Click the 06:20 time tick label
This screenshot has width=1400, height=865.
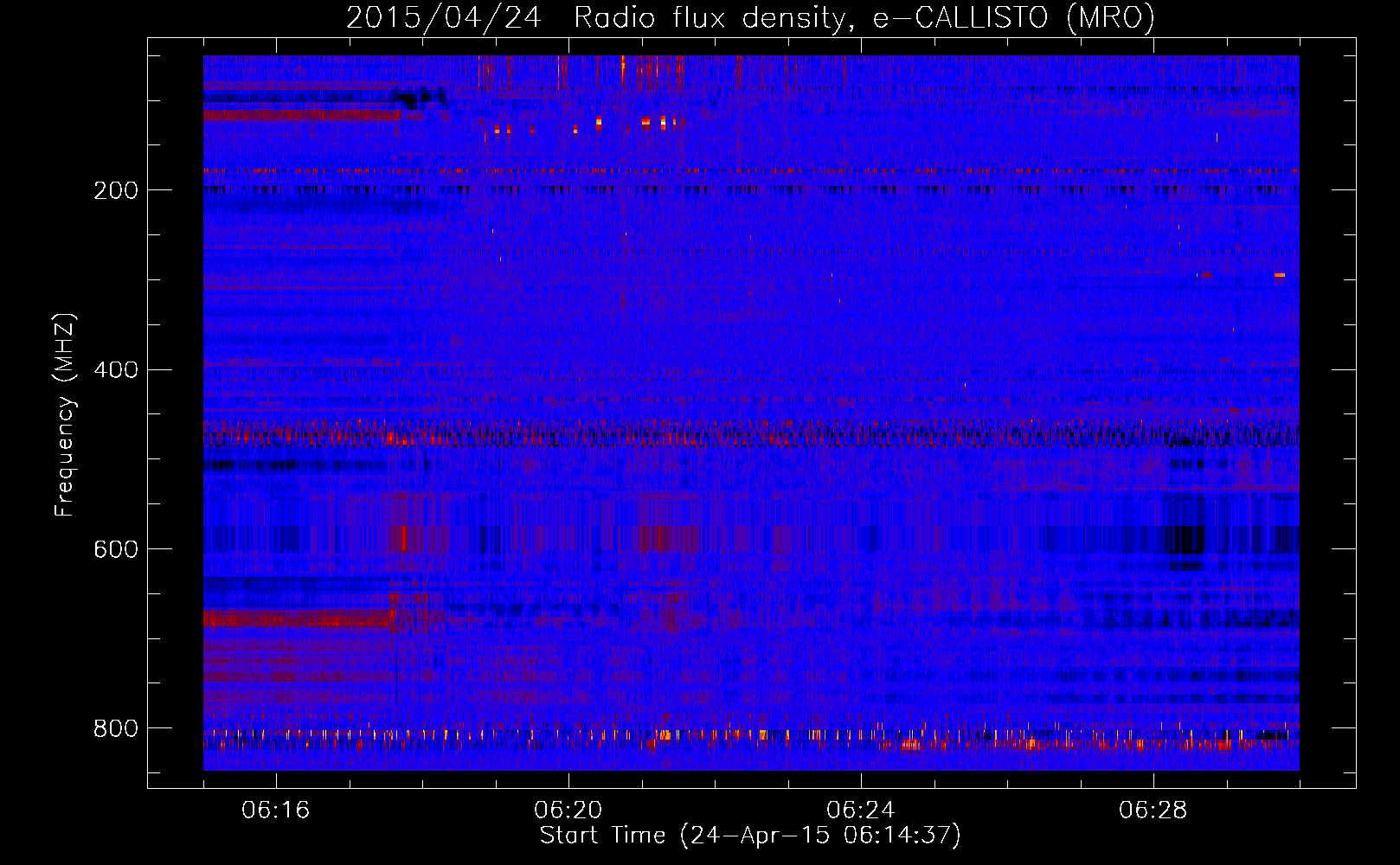pyautogui.click(x=568, y=811)
